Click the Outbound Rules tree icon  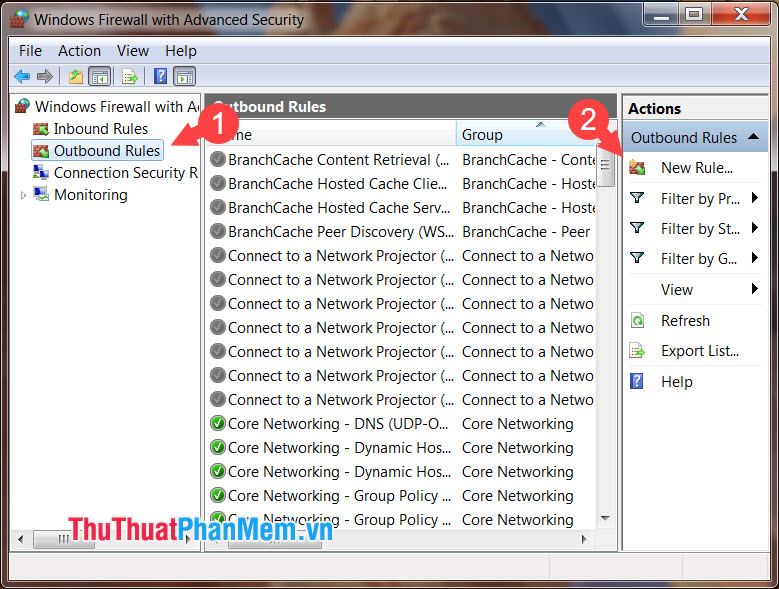(41, 151)
